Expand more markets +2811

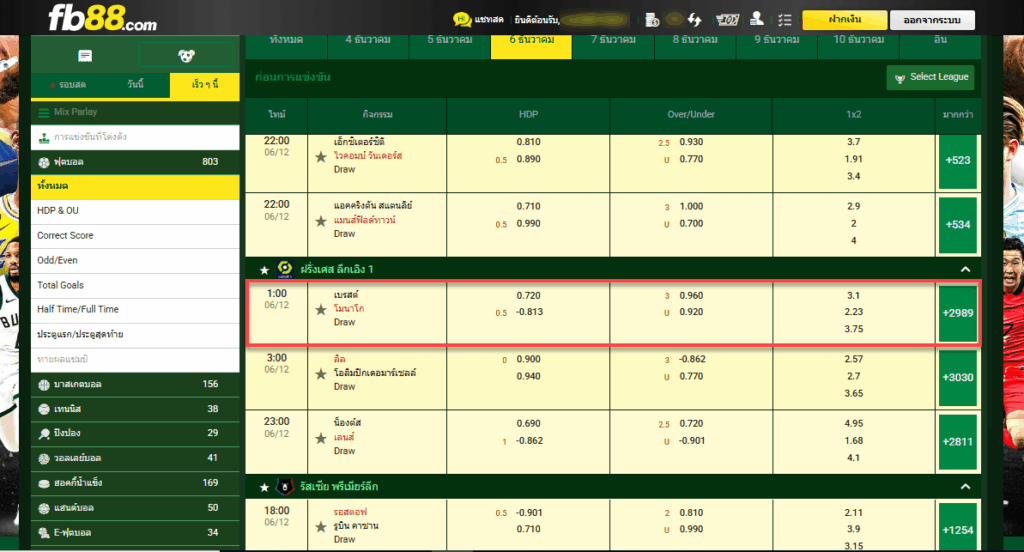pos(957,442)
